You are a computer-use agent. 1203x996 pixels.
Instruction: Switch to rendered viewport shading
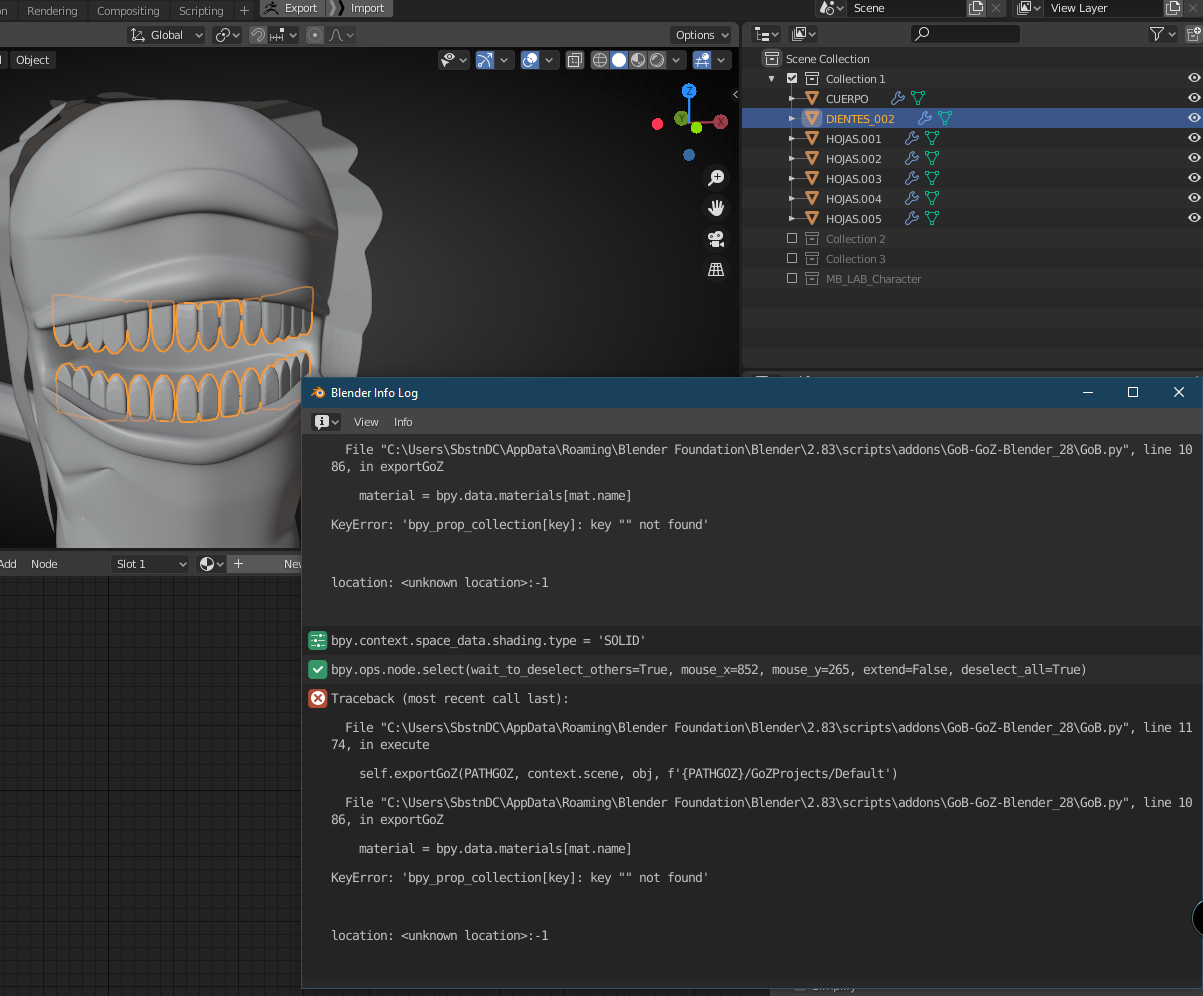coord(657,60)
